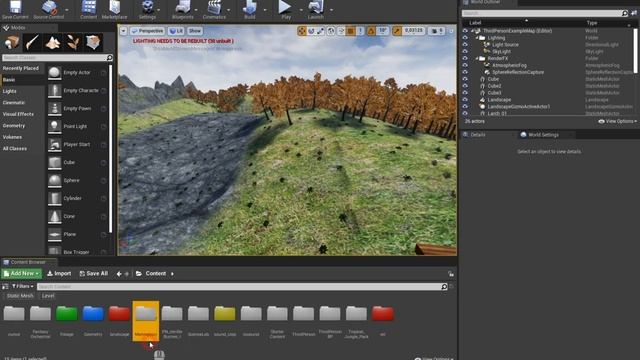The width and height of the screenshot is (640, 360).
Task: Select the Geometry Editing mode cube icon
Action: 93,42
